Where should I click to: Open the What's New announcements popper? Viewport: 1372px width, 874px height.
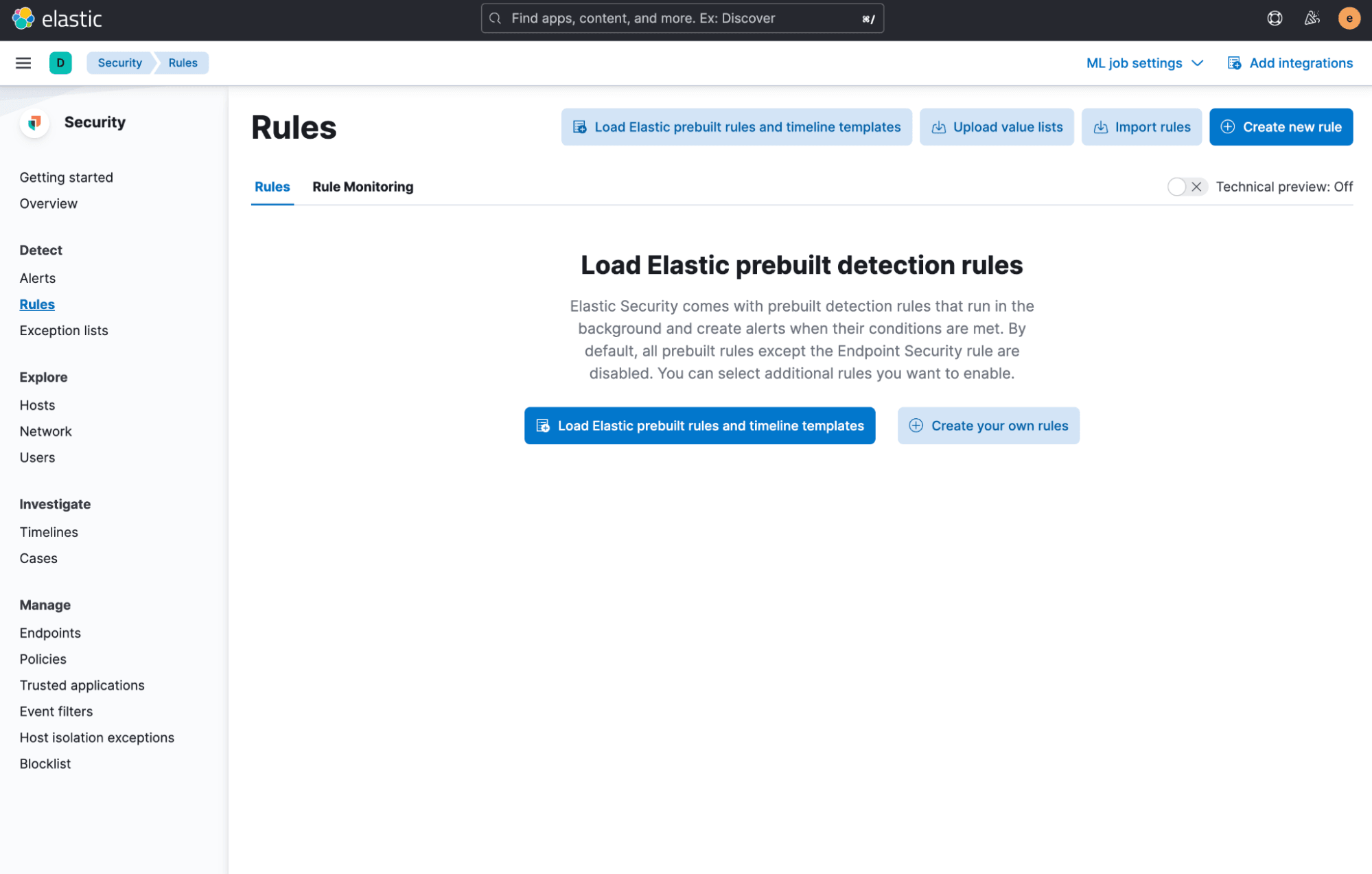(1312, 18)
